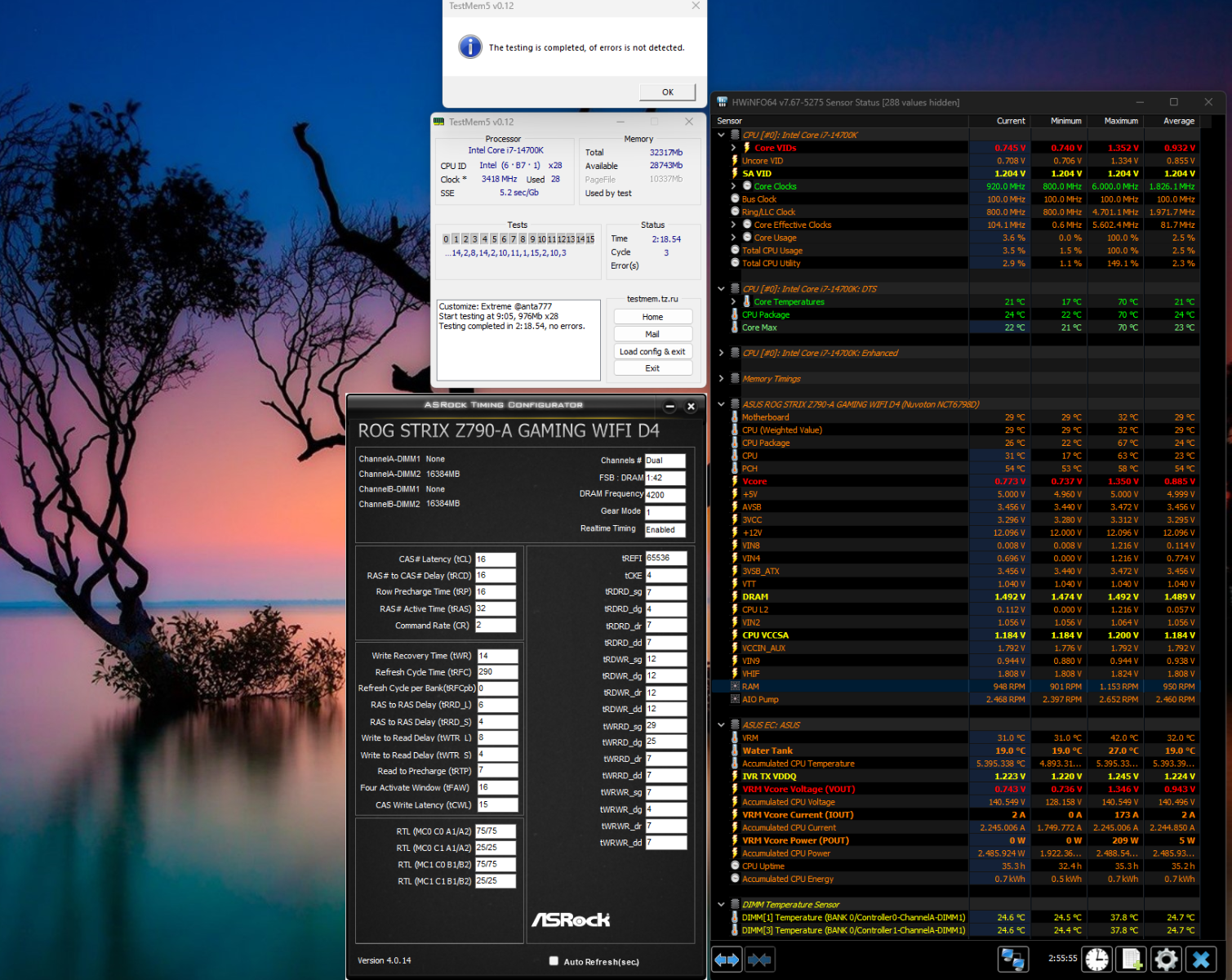1232x980 pixels.
Task: Collapse CPU [#0] Intel Core i7-14700K group
Action: click(721, 135)
